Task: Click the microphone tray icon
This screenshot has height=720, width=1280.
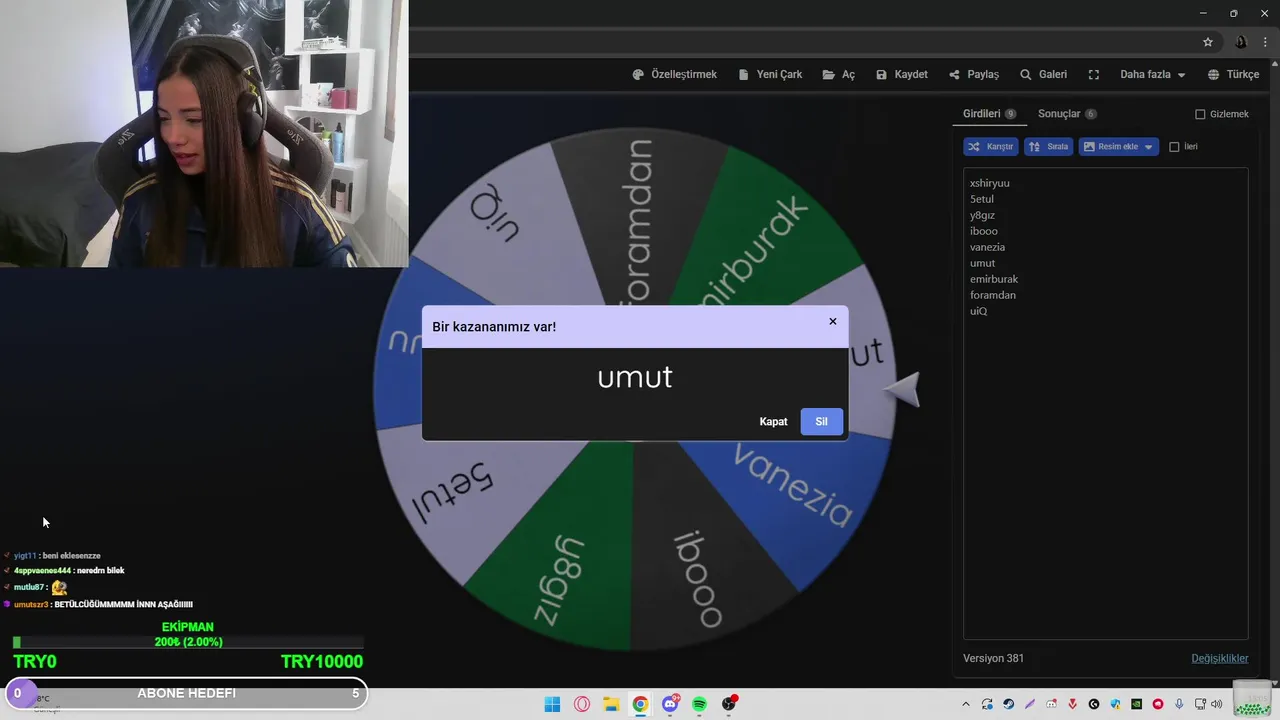Action: 1179,704
